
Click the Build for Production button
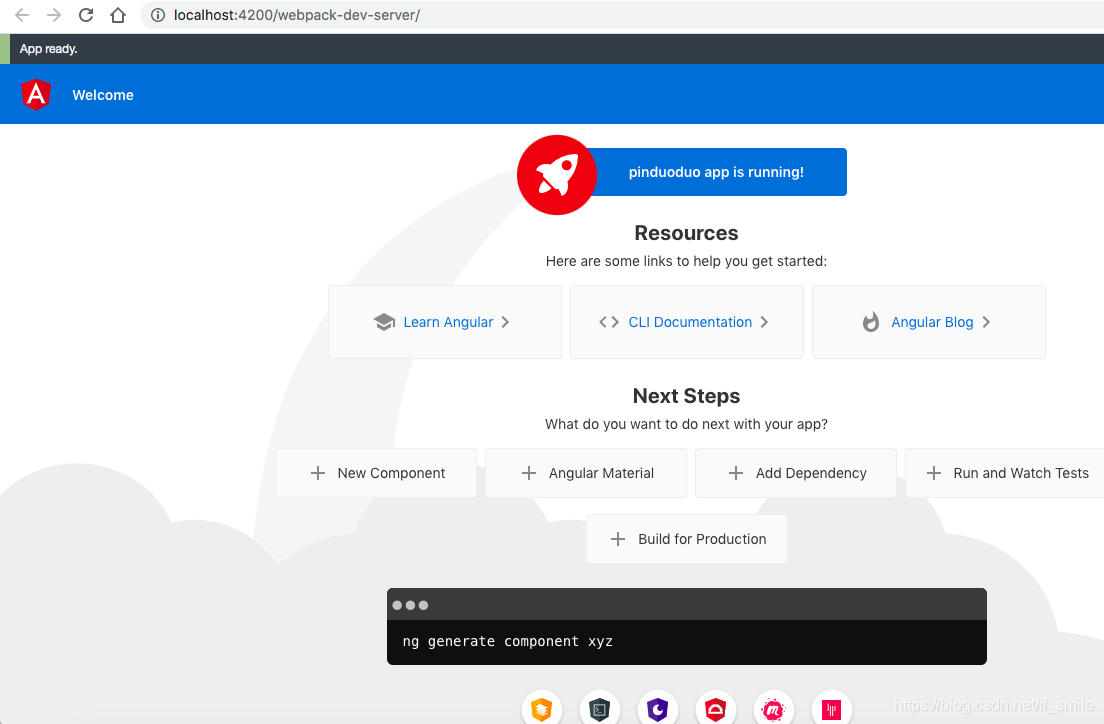click(x=687, y=538)
